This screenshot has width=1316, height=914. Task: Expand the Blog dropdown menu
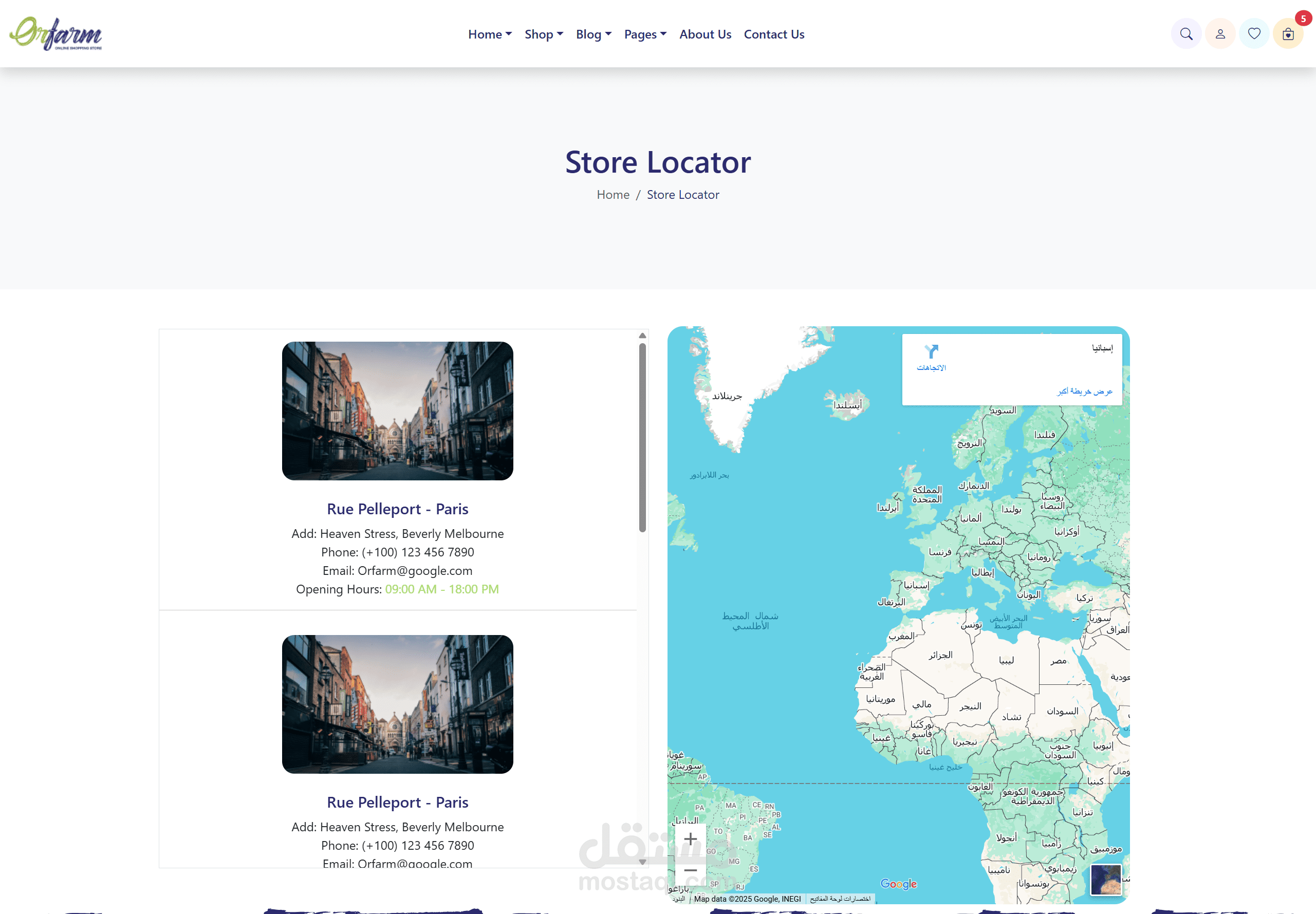594,34
